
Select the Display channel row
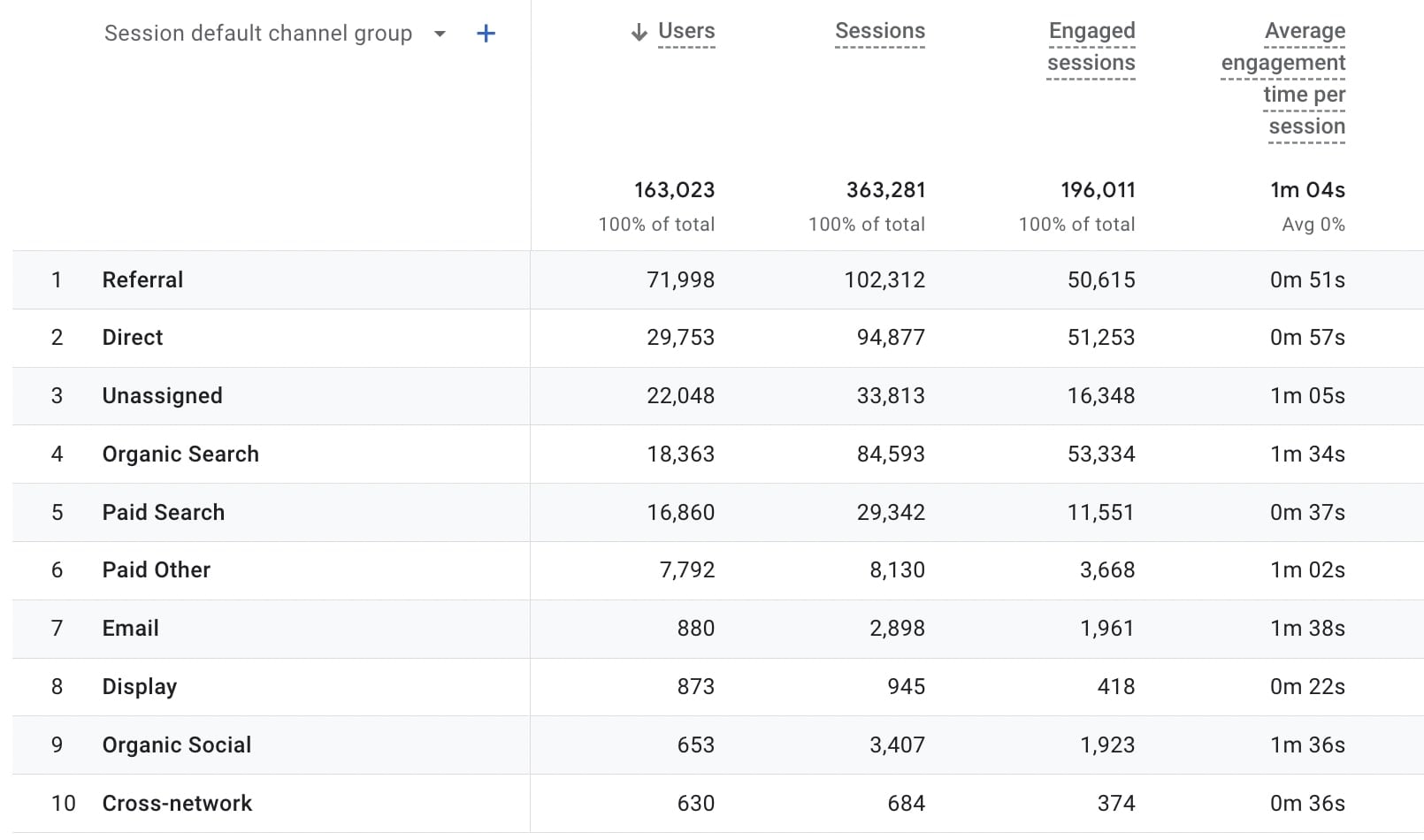coord(140,686)
